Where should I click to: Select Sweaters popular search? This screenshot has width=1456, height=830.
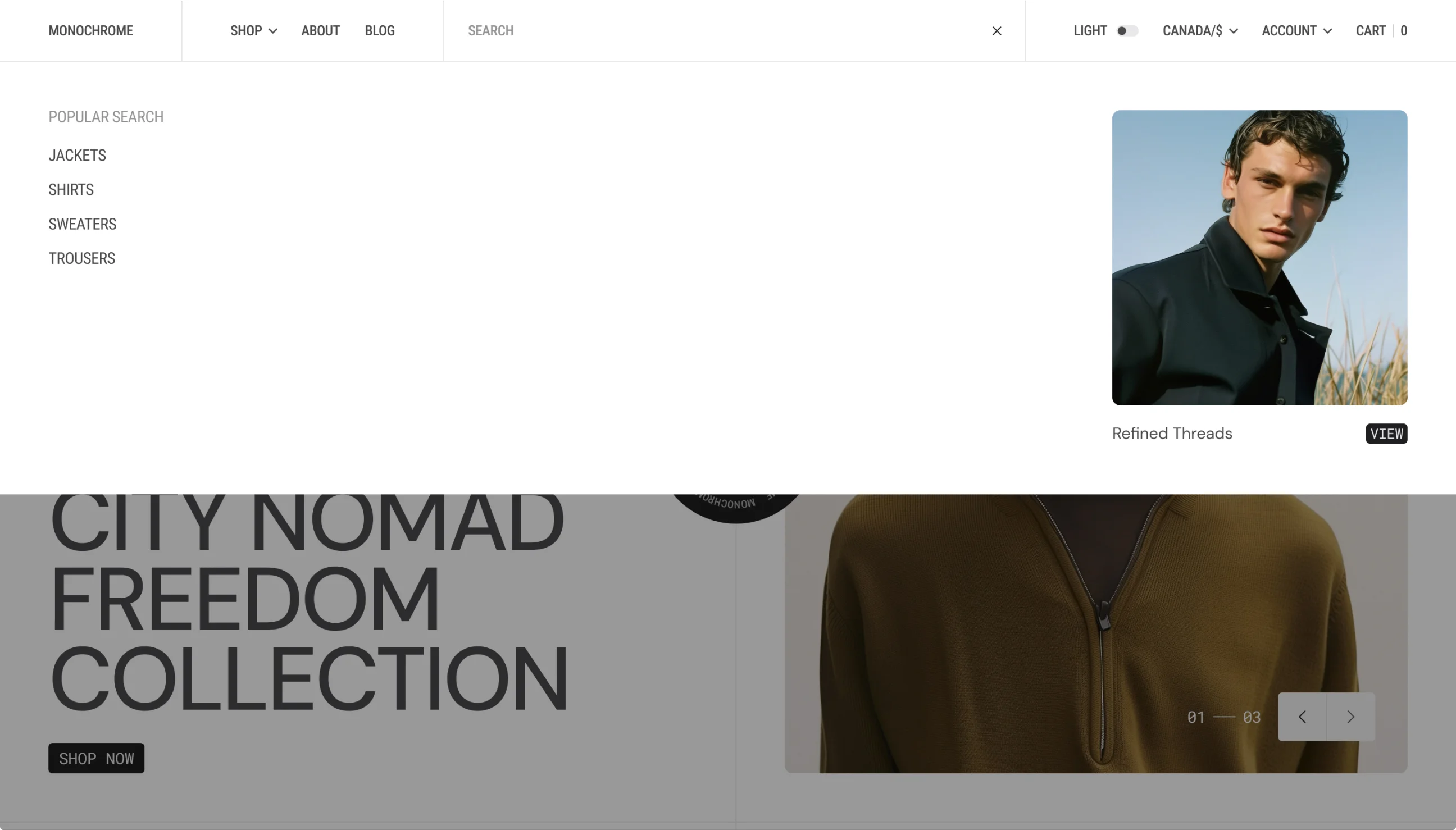coord(82,224)
